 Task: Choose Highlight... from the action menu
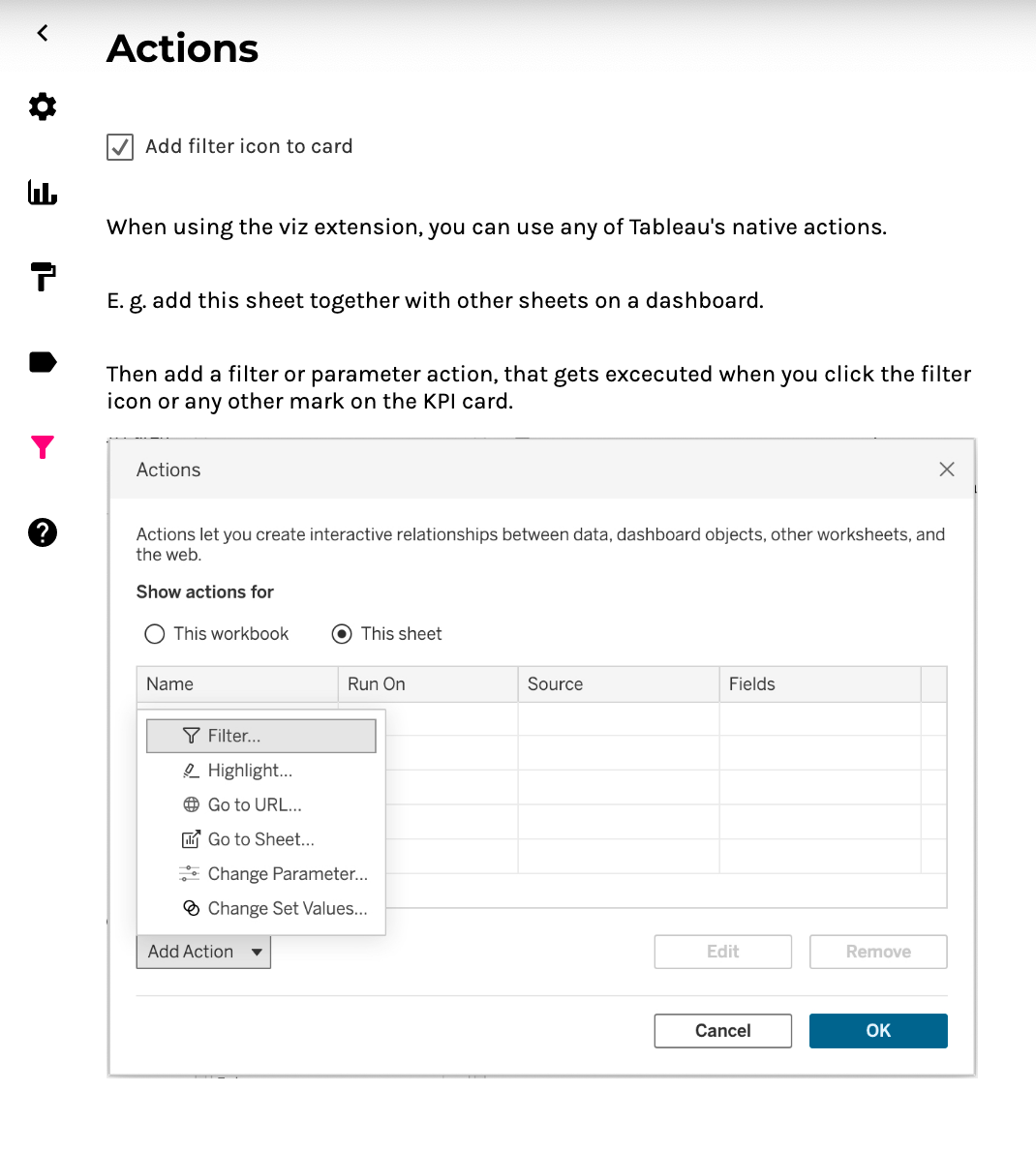click(250, 771)
